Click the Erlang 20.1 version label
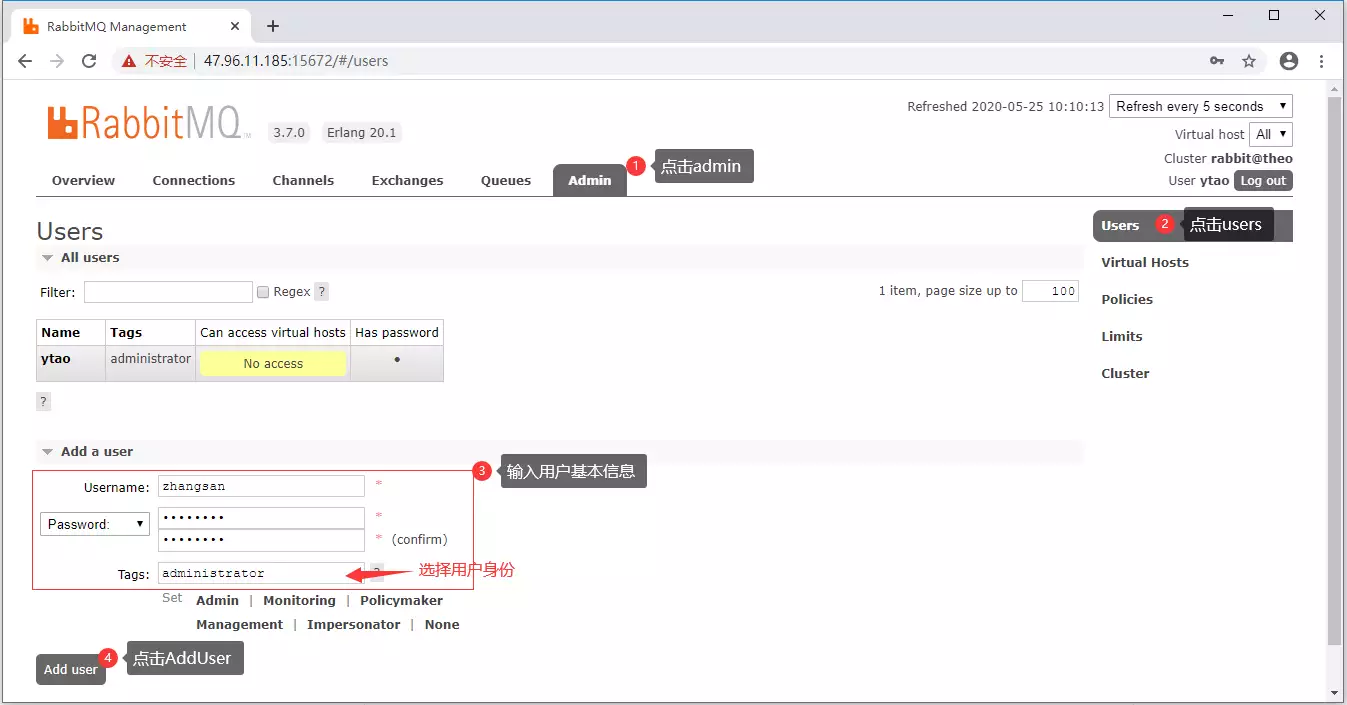 [361, 132]
